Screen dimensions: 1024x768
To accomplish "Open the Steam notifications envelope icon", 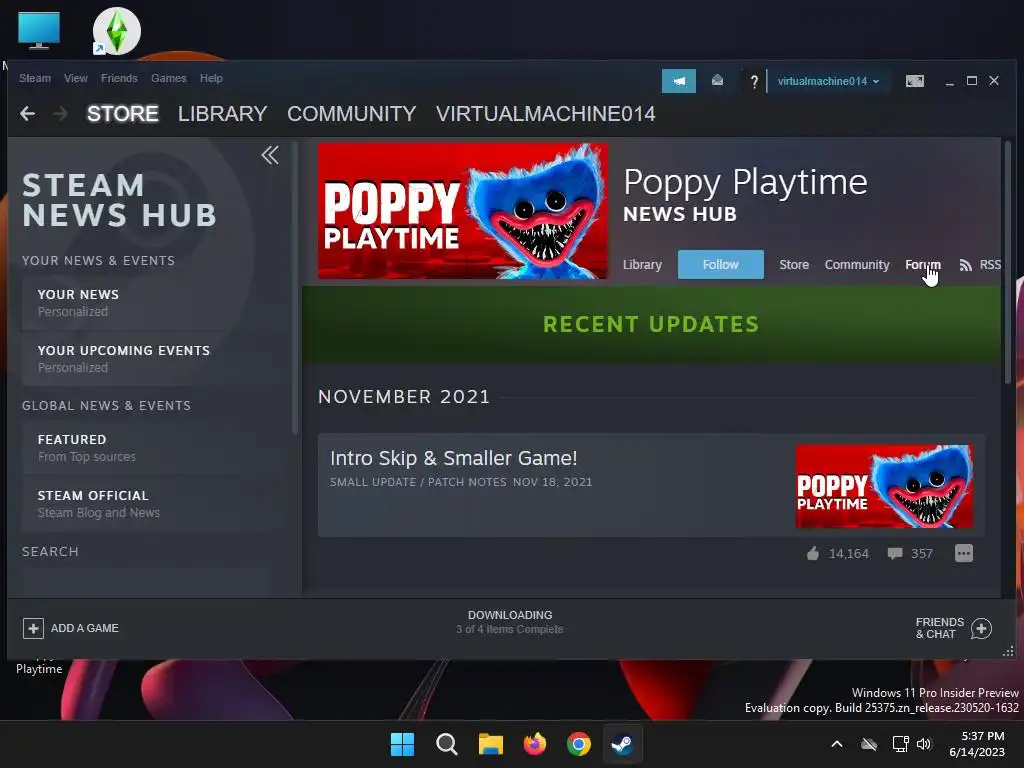I will (x=717, y=81).
